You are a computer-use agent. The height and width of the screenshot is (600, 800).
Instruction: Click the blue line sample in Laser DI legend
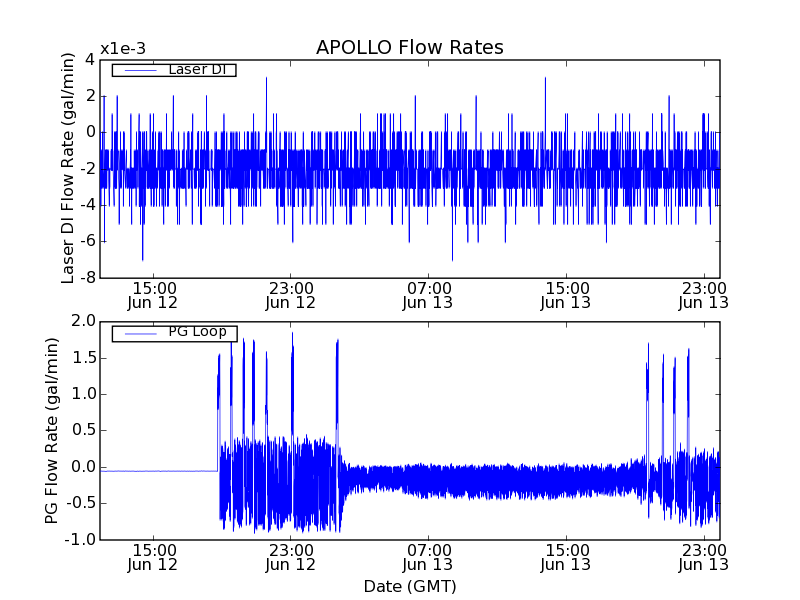[x=138, y=70]
